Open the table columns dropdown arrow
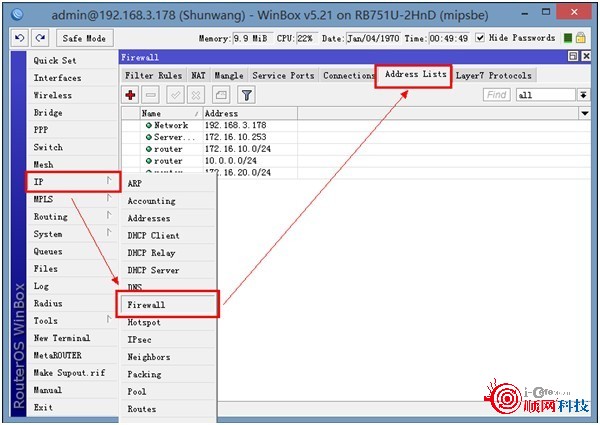The image size is (600, 425). [x=585, y=113]
